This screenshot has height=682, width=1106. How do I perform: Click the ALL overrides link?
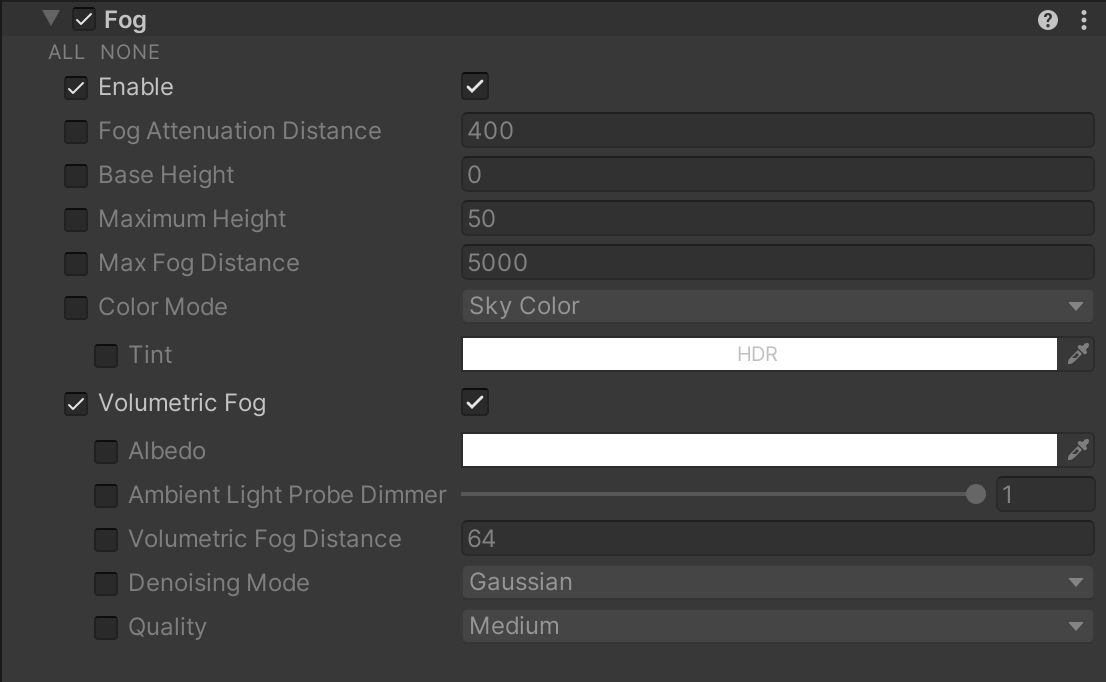point(66,52)
